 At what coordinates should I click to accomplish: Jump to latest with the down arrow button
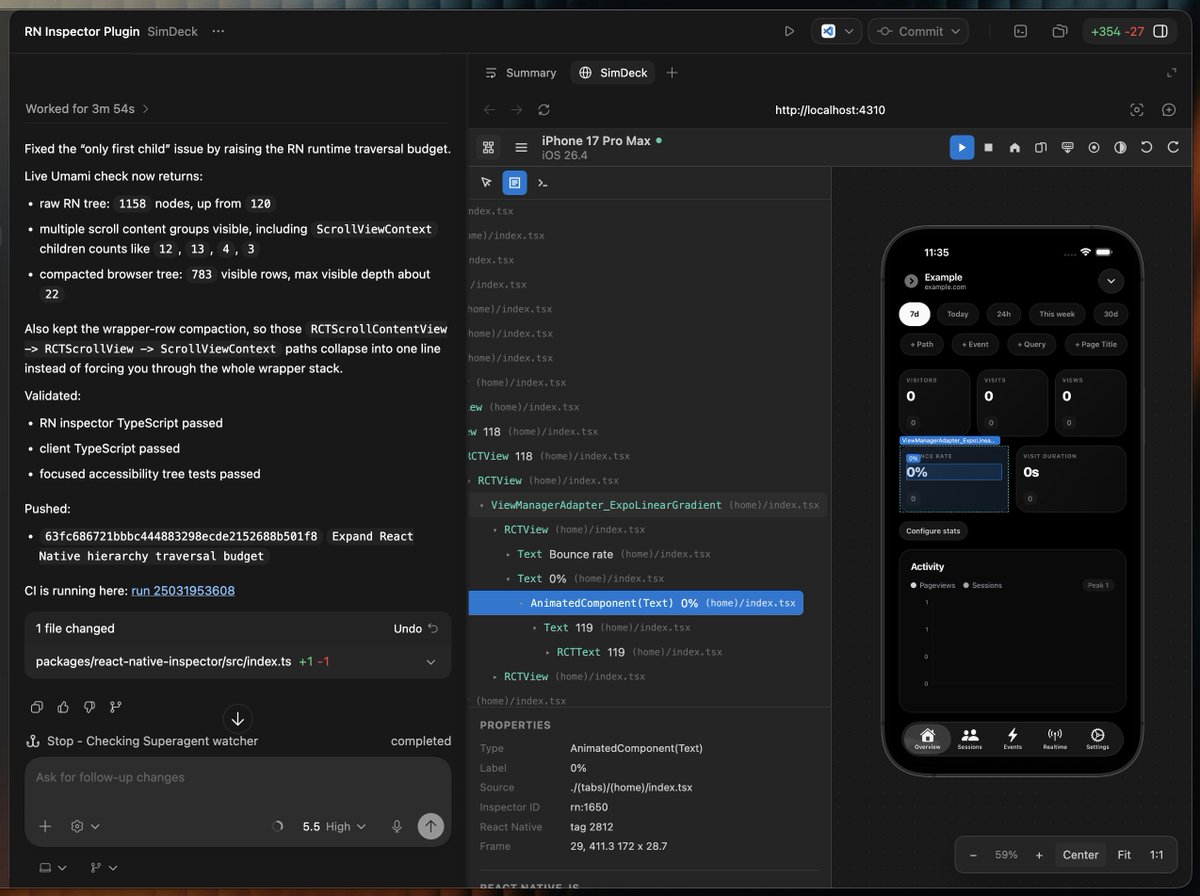click(238, 718)
